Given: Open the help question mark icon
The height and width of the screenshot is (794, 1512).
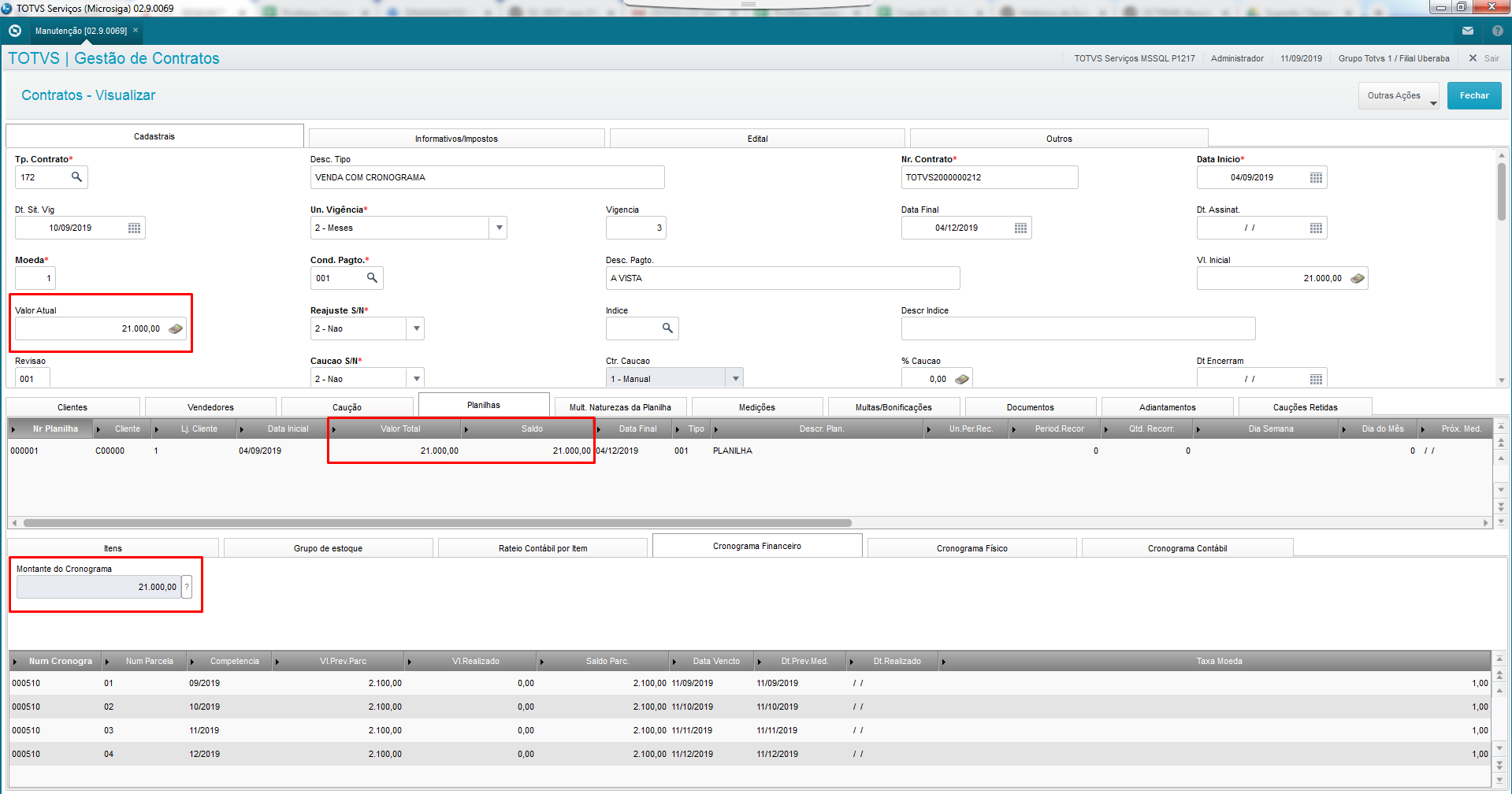Looking at the screenshot, I should click(1498, 31).
